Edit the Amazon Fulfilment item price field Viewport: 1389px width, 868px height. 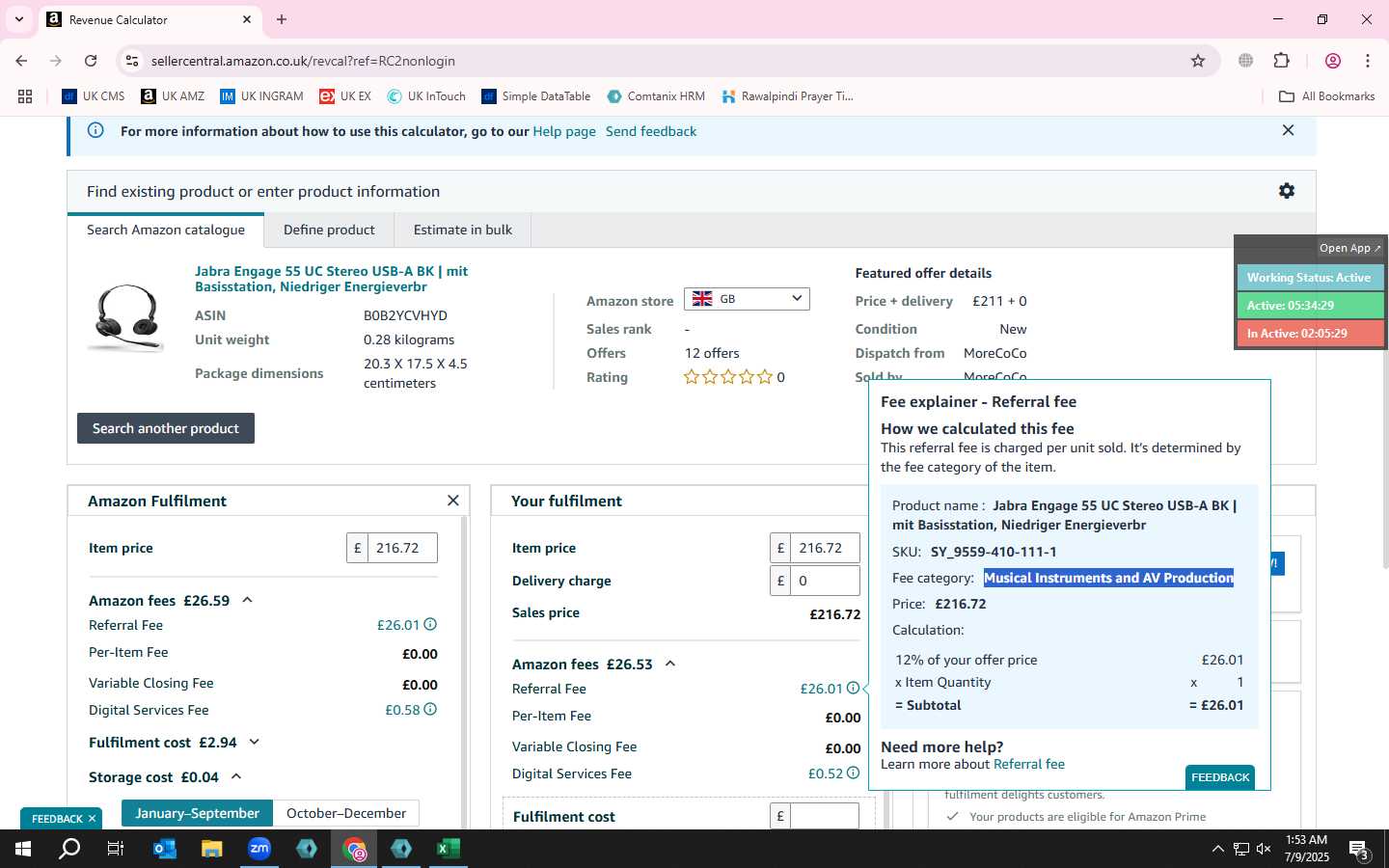(x=402, y=548)
